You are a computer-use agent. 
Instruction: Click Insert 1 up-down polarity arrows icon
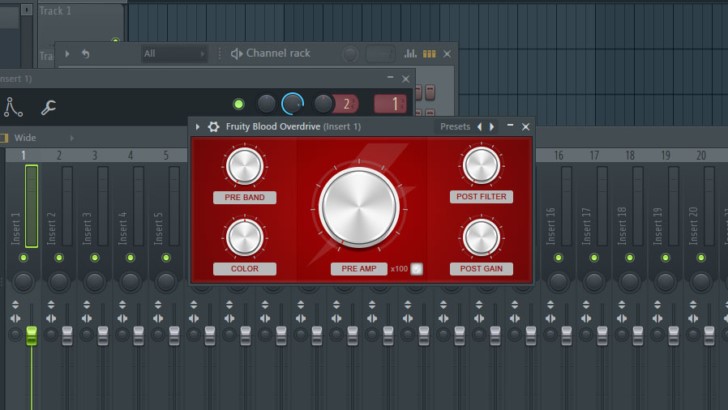click(x=15, y=305)
